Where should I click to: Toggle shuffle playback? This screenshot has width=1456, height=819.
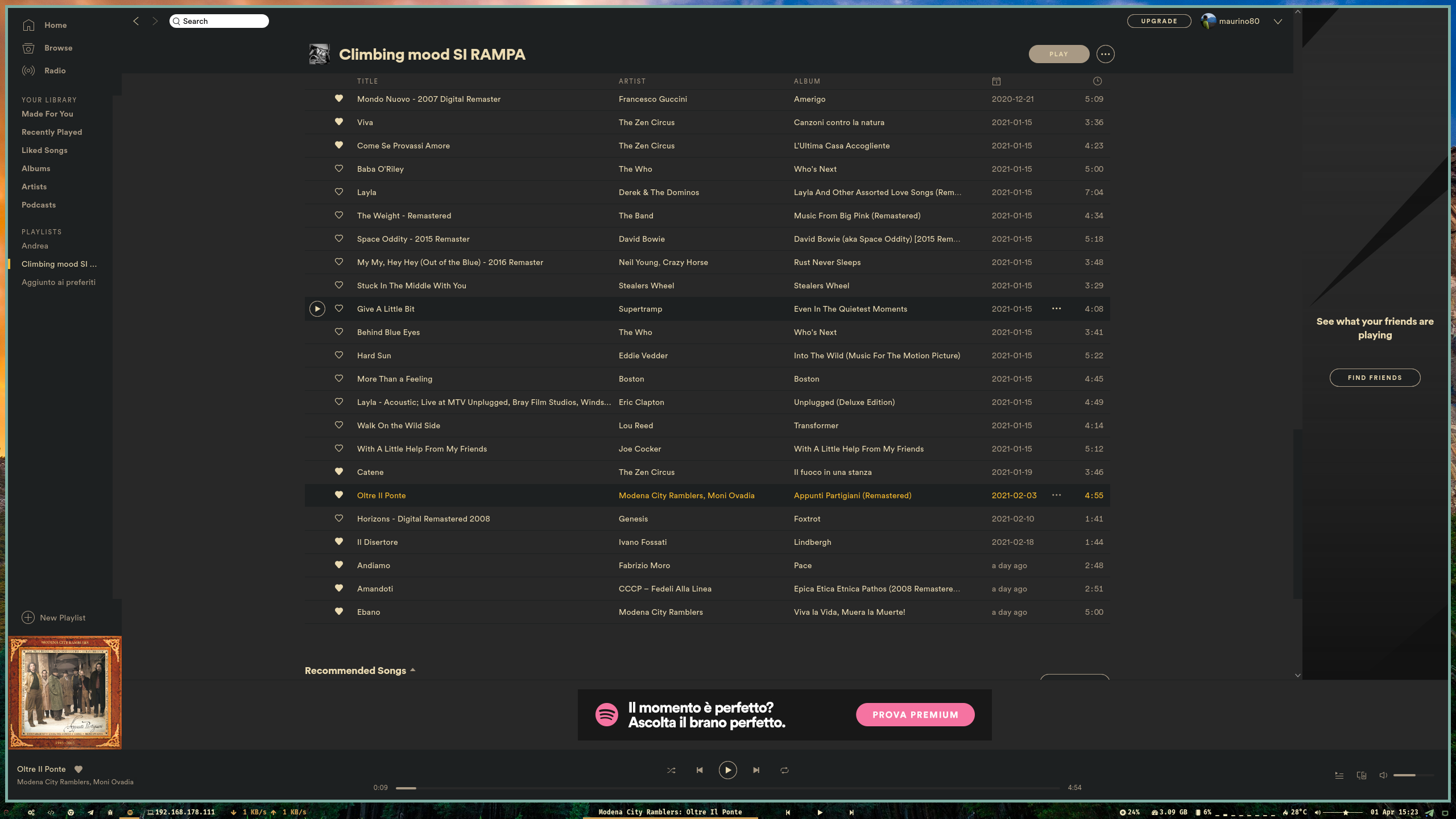click(671, 770)
